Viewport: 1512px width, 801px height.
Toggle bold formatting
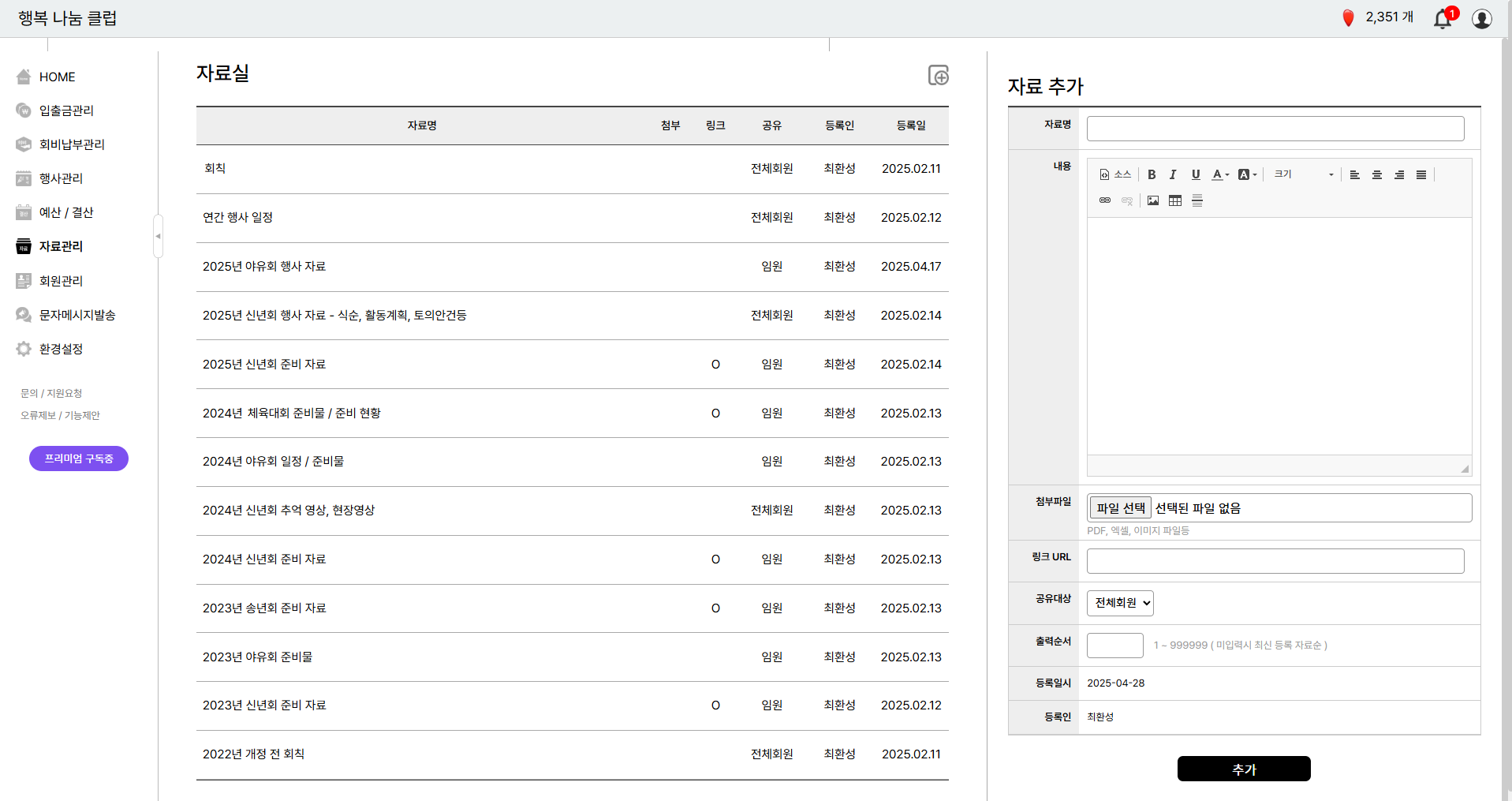tap(1151, 174)
